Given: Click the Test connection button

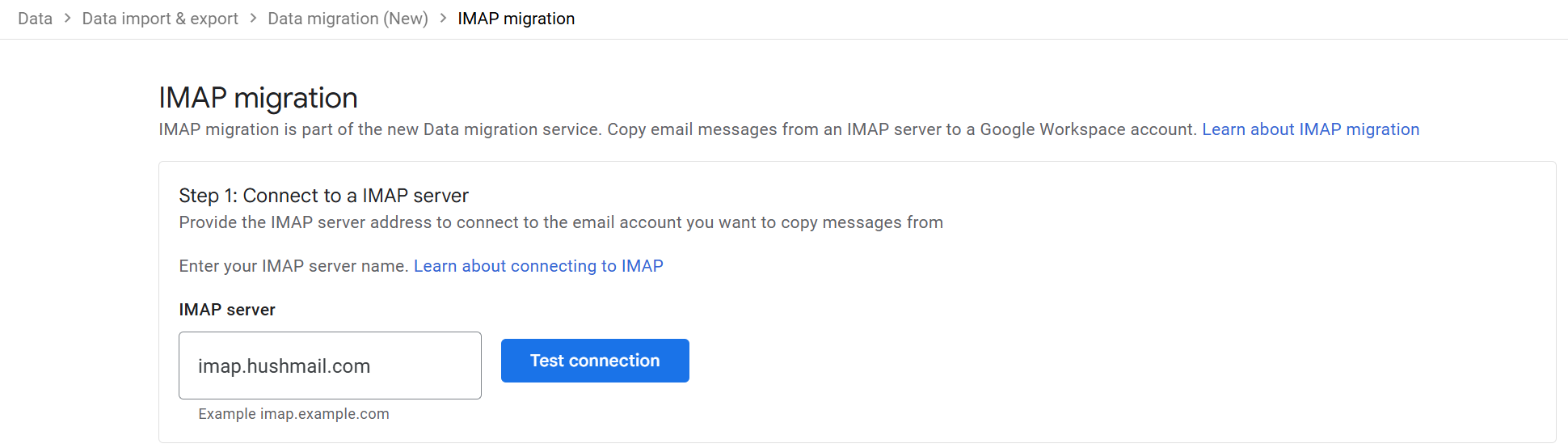Looking at the screenshot, I should [595, 361].
